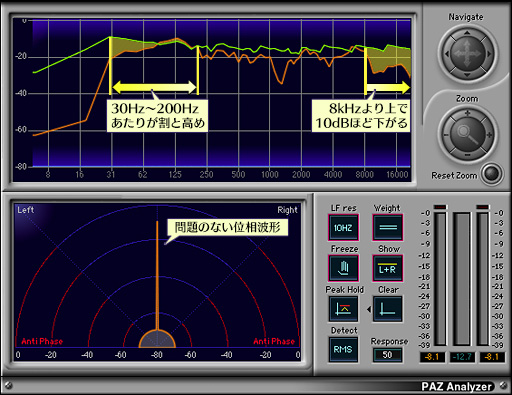
Task: Click the Zoom plus at top
Action: pos(467,113)
